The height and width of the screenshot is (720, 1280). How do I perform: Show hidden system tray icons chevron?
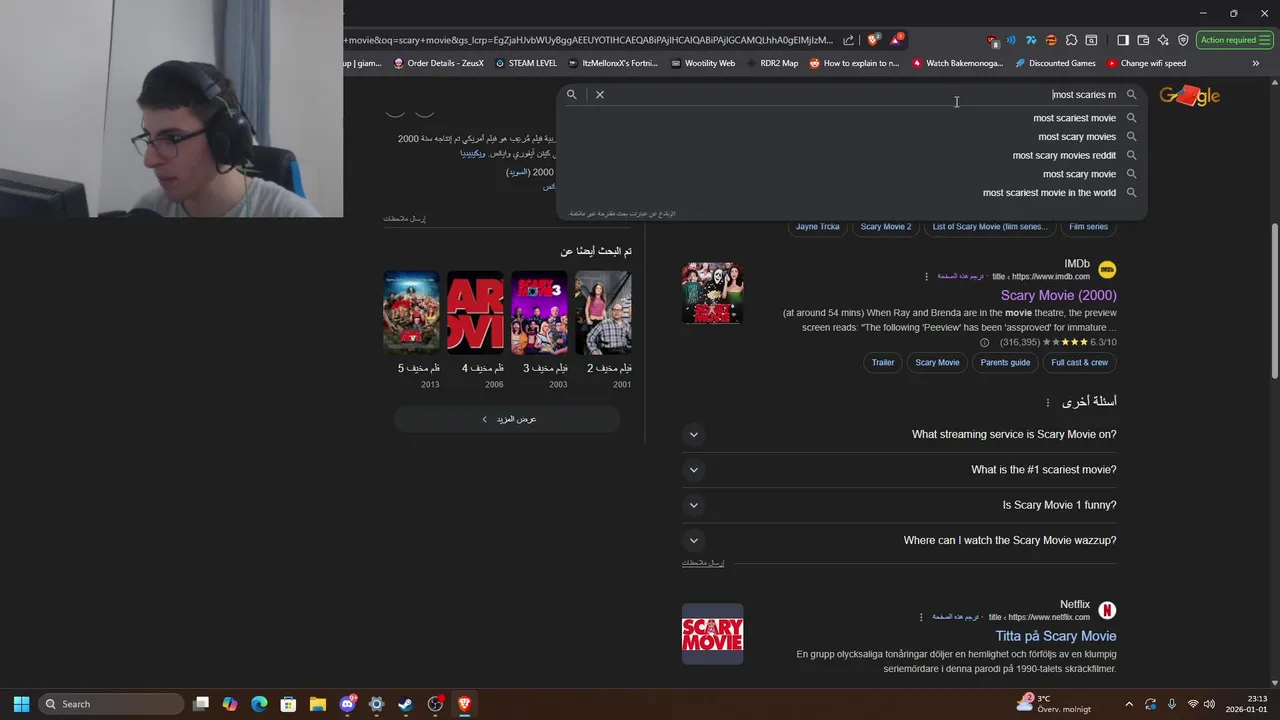1129,704
